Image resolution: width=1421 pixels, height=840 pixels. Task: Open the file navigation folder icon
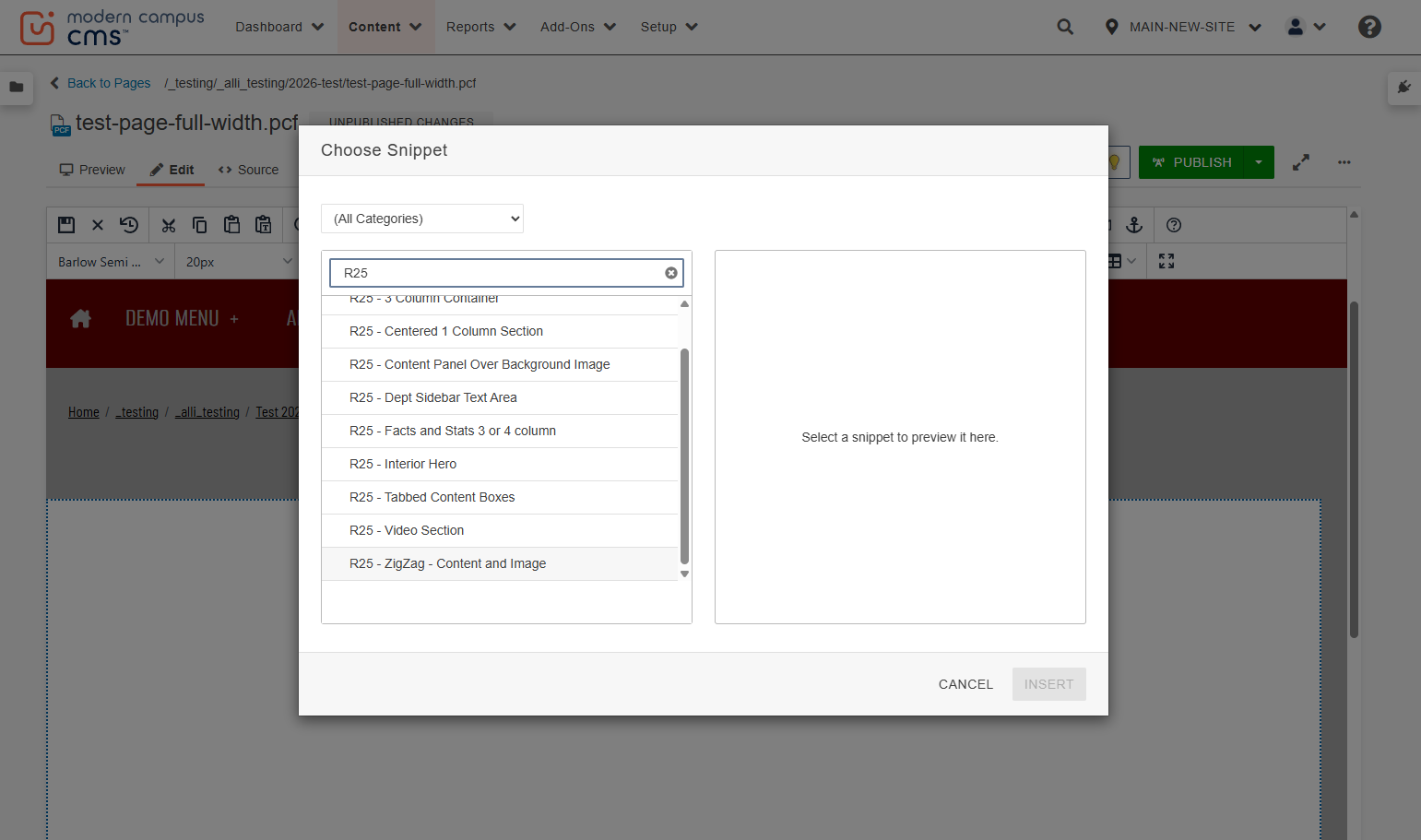coord(17,87)
